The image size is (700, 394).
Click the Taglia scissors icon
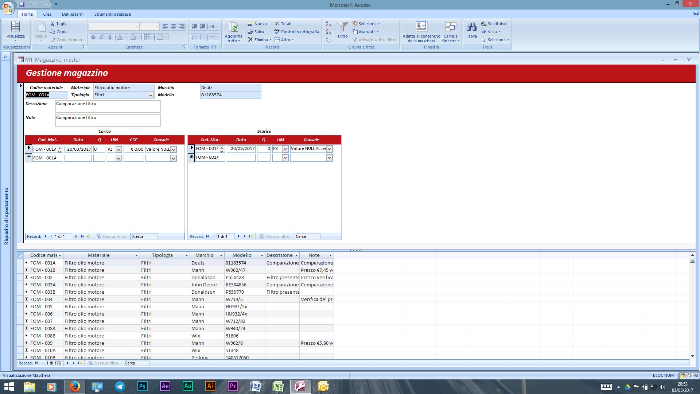[x=52, y=24]
